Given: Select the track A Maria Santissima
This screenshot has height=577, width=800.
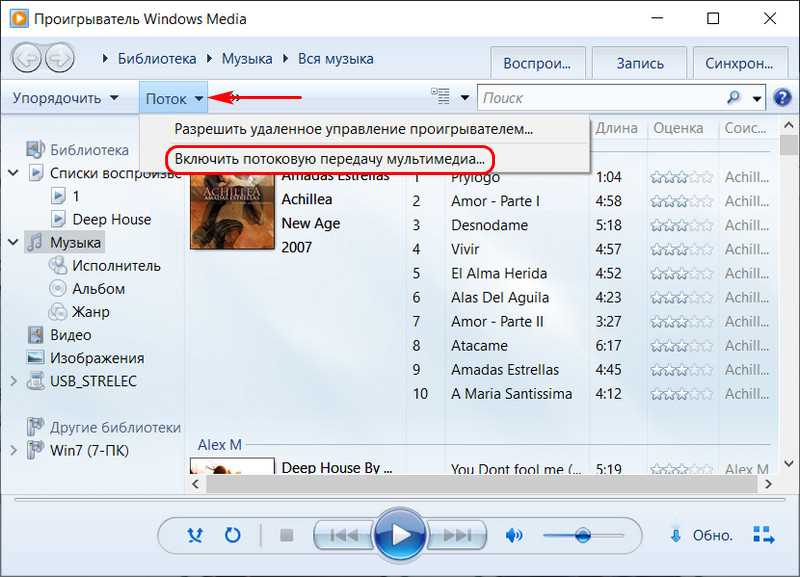Looking at the screenshot, I should point(511,394).
